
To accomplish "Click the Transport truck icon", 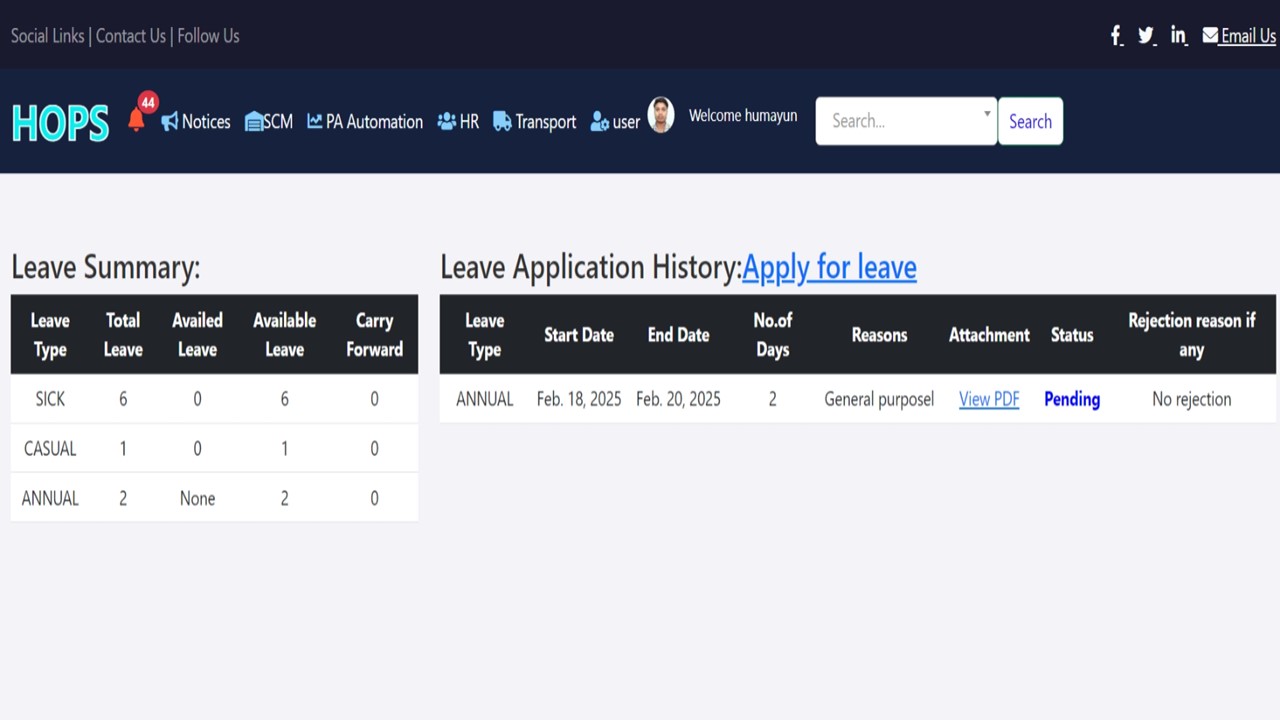I will click(502, 121).
